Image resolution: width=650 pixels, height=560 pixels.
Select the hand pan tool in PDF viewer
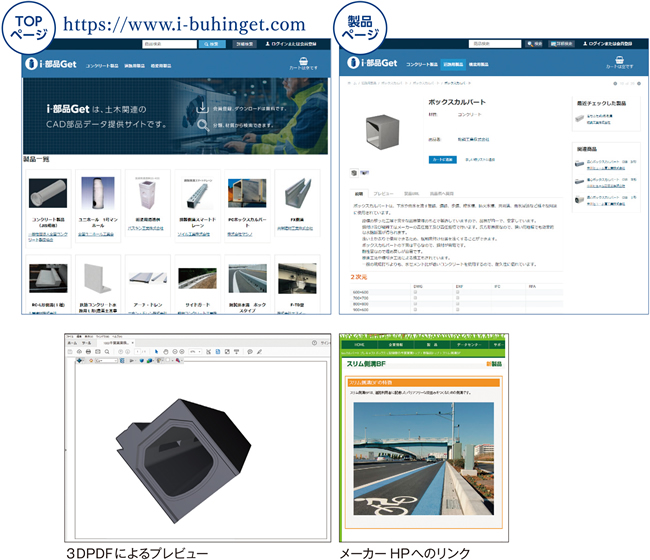pyautogui.click(x=166, y=352)
